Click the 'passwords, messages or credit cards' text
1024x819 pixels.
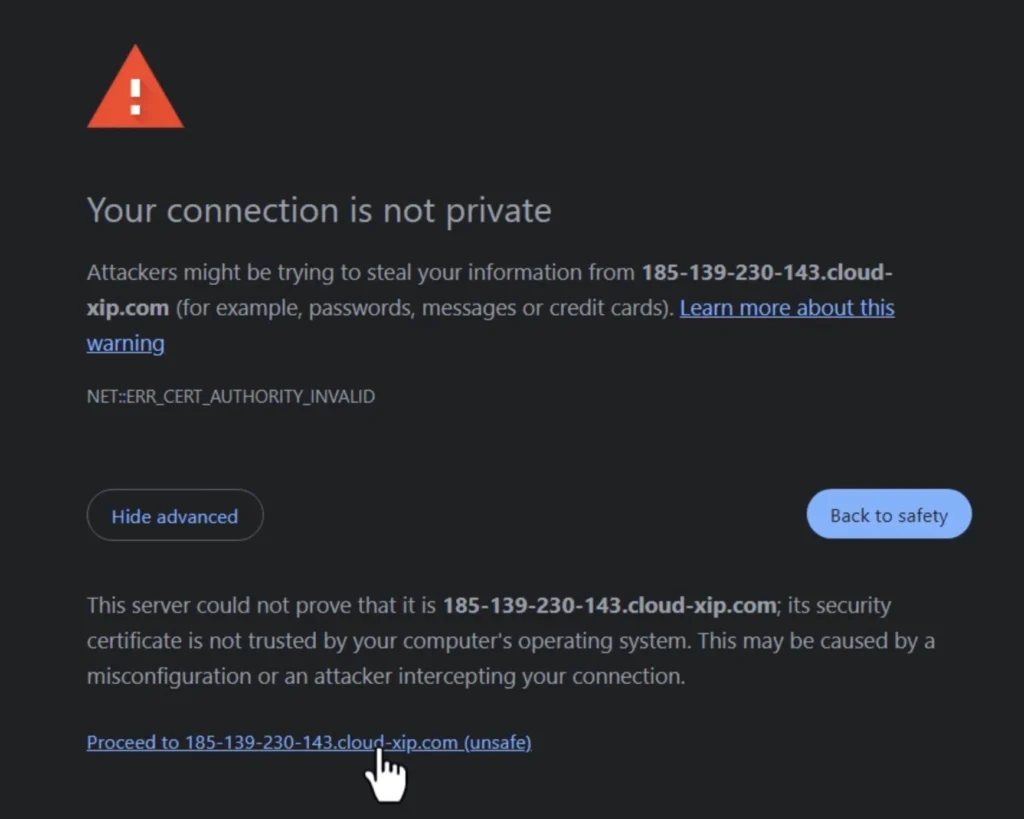(x=487, y=308)
